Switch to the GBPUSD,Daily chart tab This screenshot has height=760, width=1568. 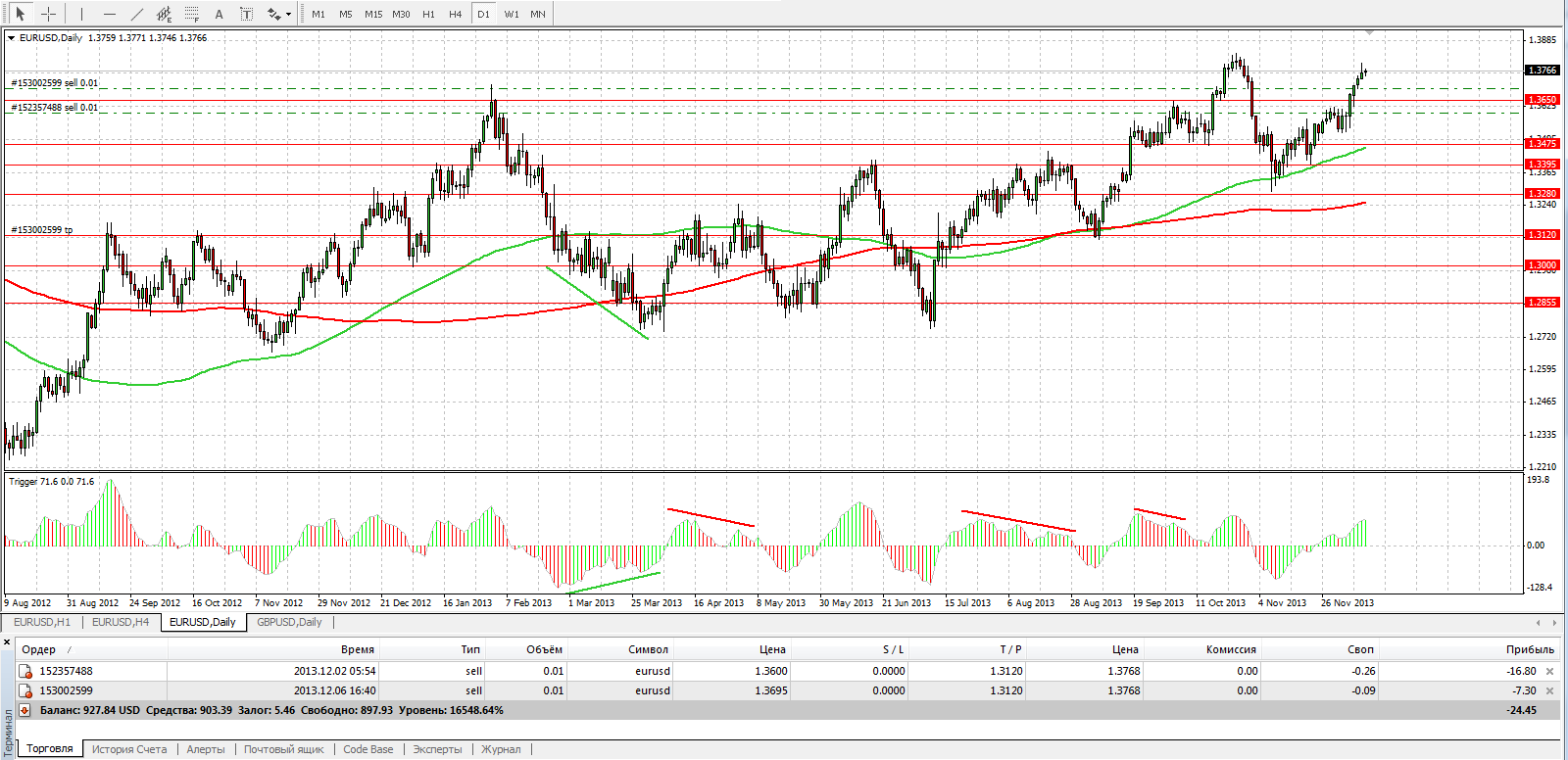[x=289, y=622]
